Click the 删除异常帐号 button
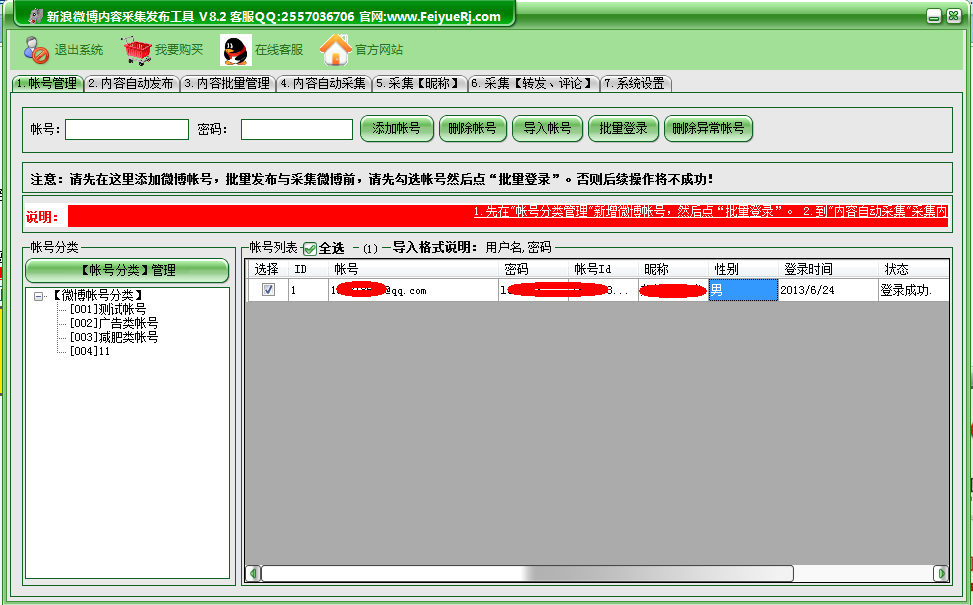973x605 pixels. coord(708,129)
